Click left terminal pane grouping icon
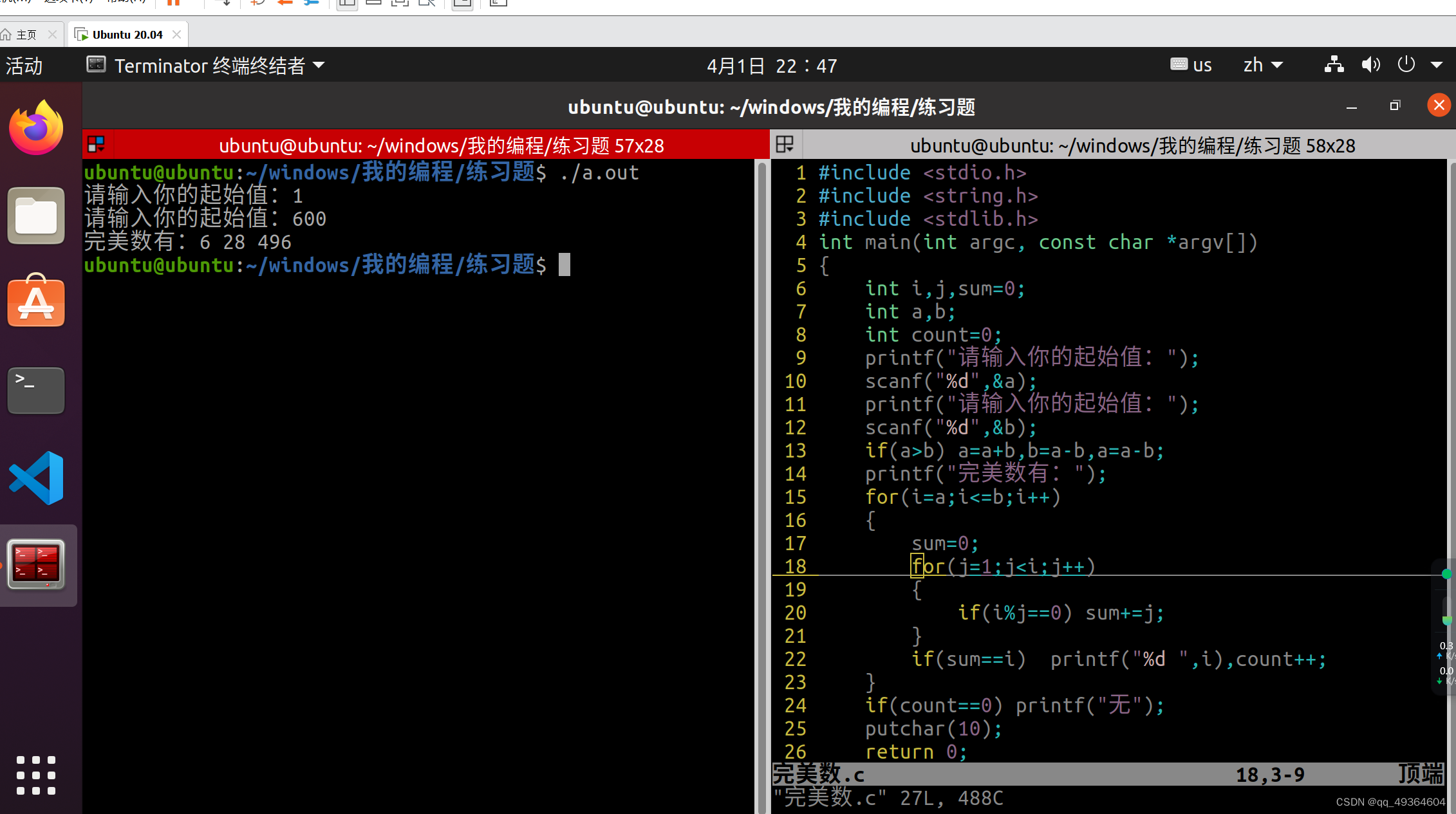The width and height of the screenshot is (1456, 814). point(96,145)
